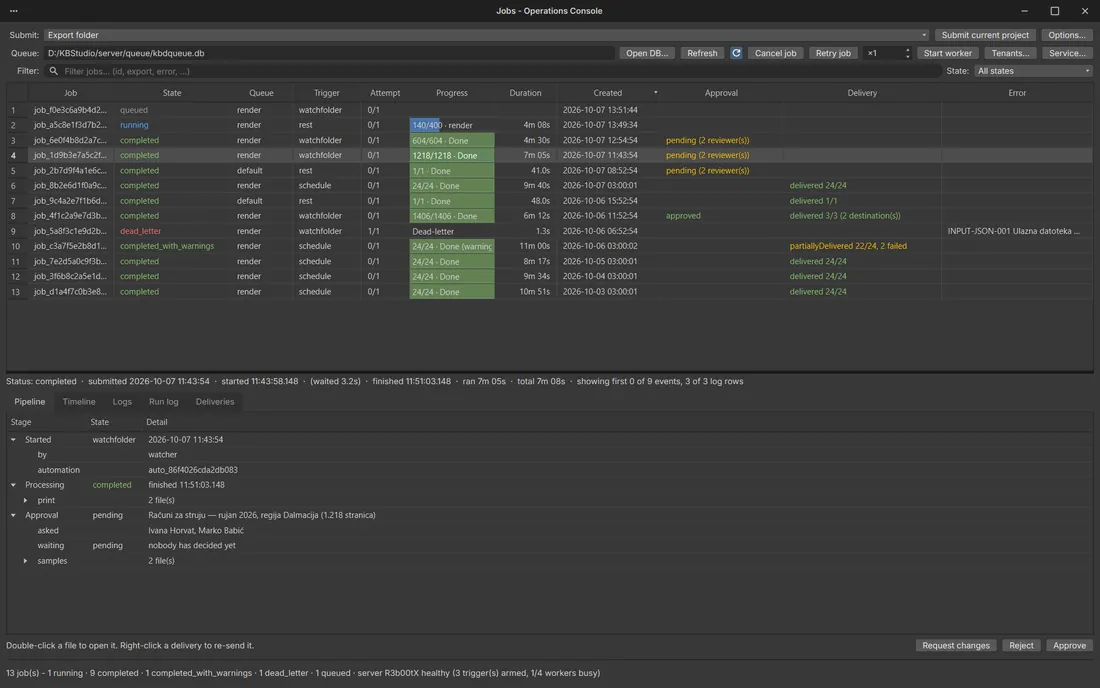Switch to the Pipeline tab

click(29, 402)
